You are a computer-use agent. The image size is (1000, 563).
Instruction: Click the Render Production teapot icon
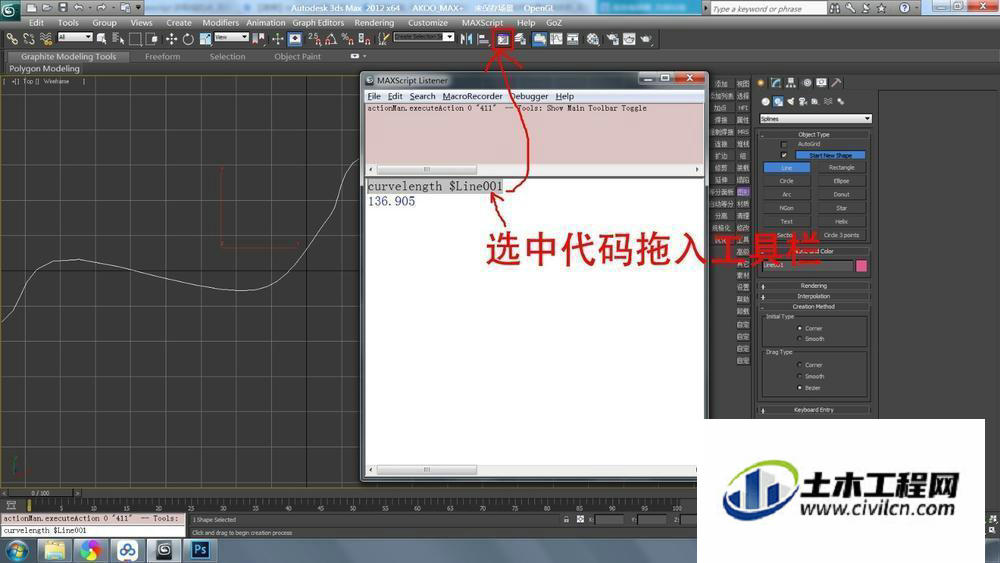(x=646, y=40)
